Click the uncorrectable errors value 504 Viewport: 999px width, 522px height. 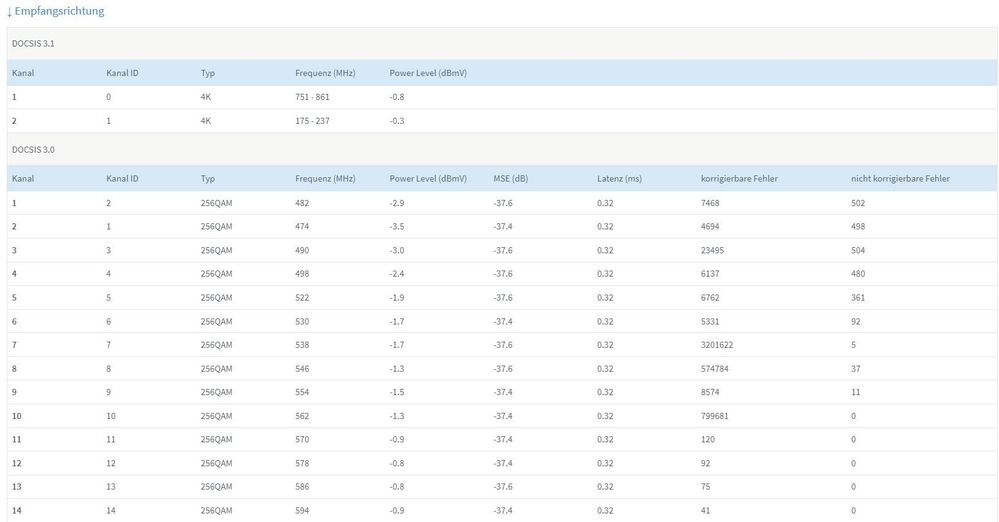[858, 250]
